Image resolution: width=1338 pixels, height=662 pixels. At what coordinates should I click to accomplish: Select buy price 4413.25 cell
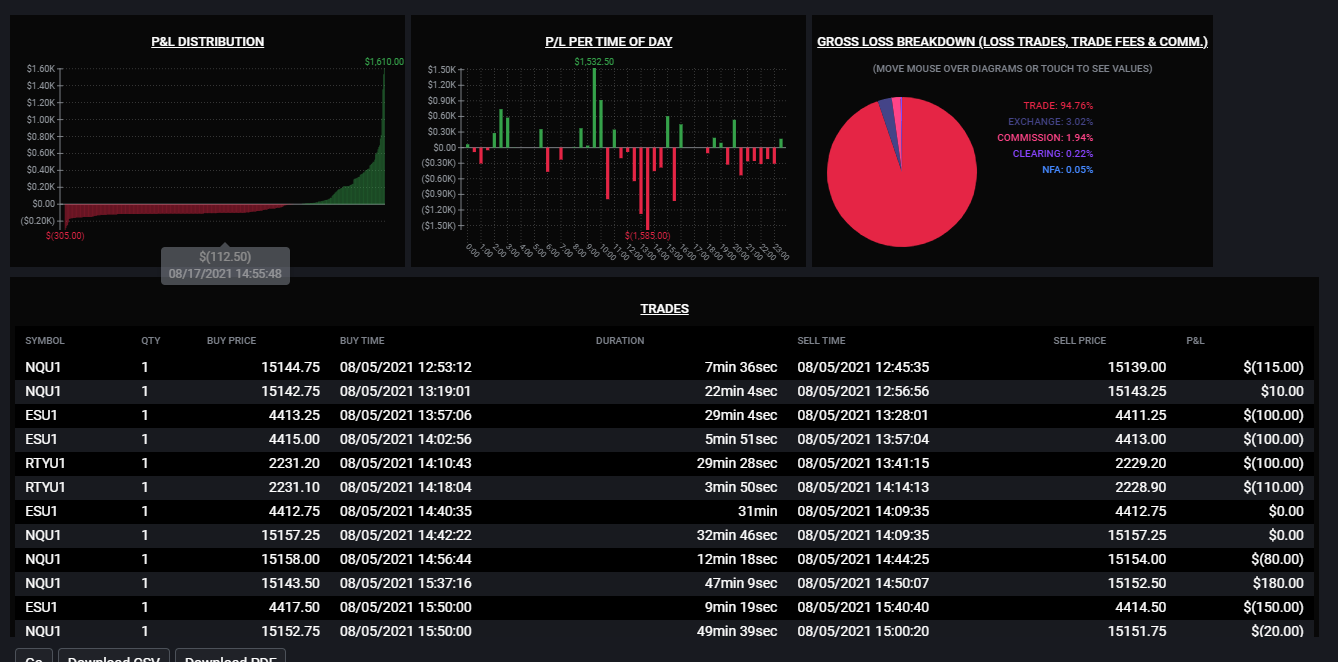[295, 415]
